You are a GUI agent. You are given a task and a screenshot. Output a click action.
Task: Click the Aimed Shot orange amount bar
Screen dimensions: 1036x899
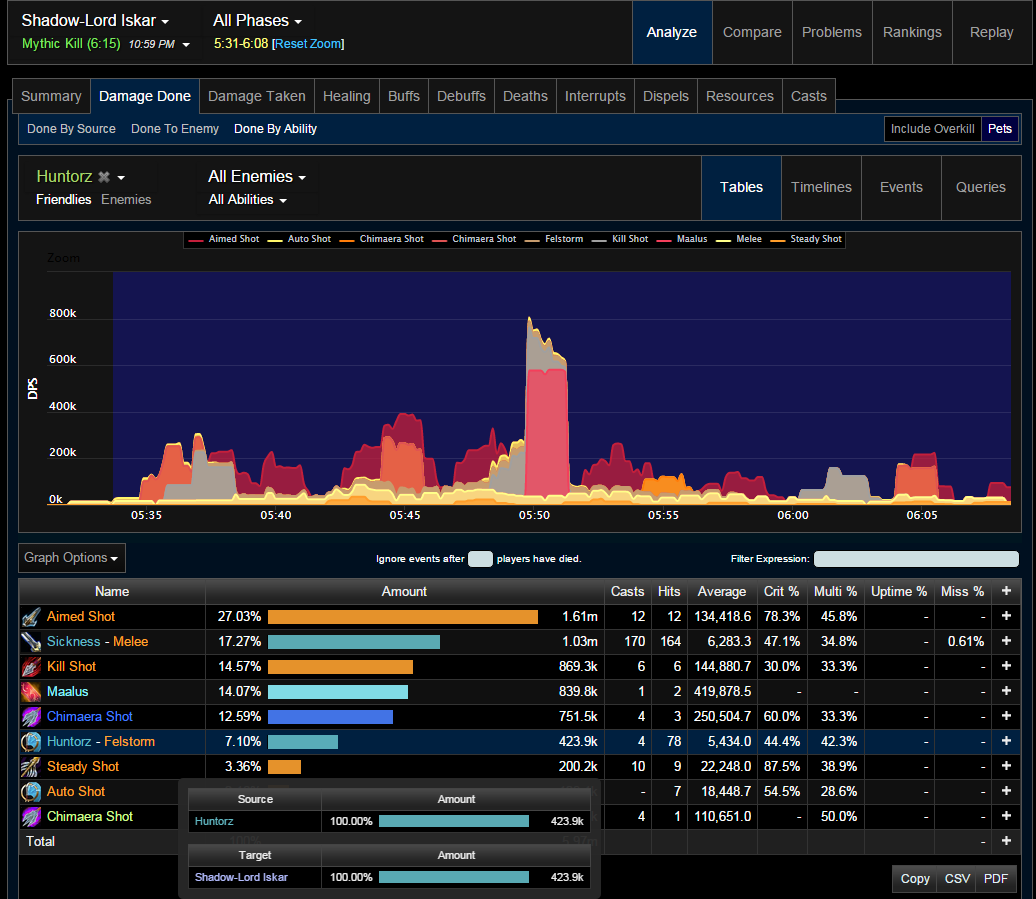point(403,617)
